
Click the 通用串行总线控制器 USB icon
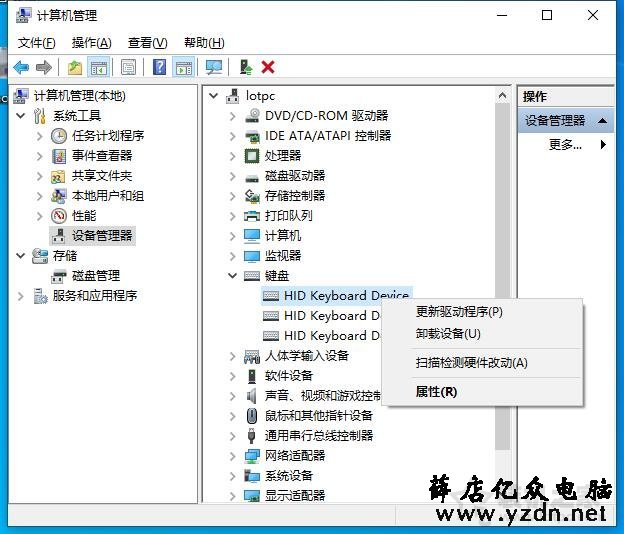(x=252, y=436)
